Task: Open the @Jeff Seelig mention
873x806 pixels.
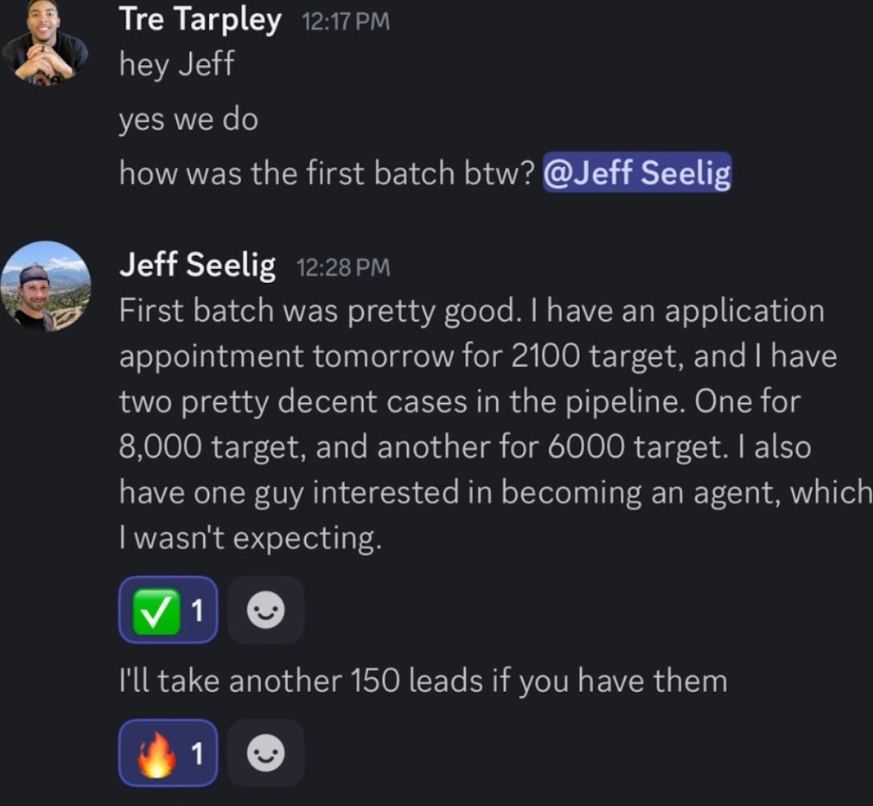Action: [x=637, y=173]
